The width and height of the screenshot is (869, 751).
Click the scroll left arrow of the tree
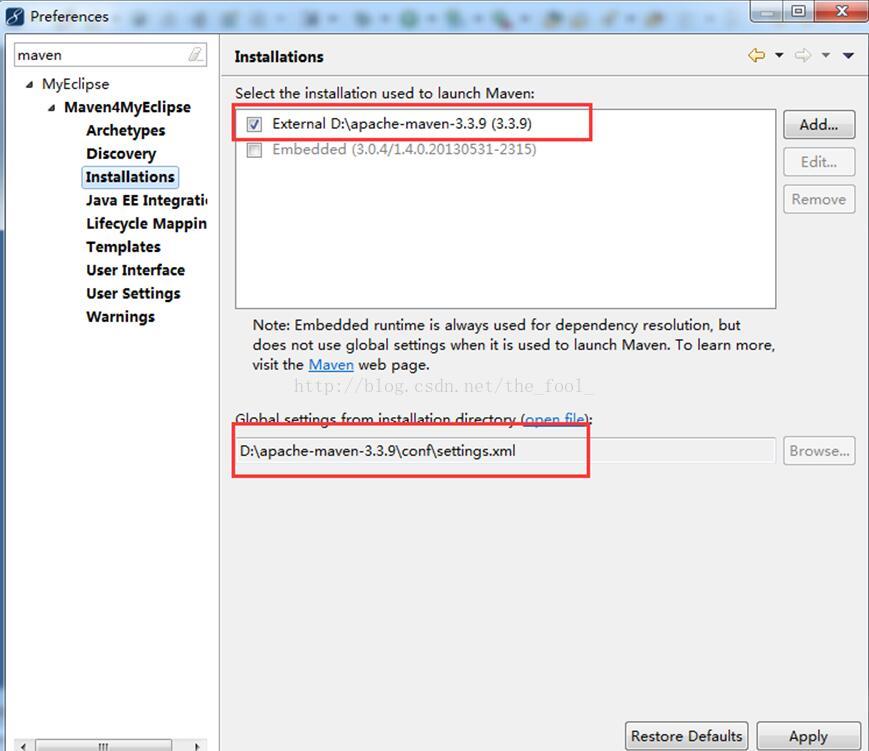[23, 746]
